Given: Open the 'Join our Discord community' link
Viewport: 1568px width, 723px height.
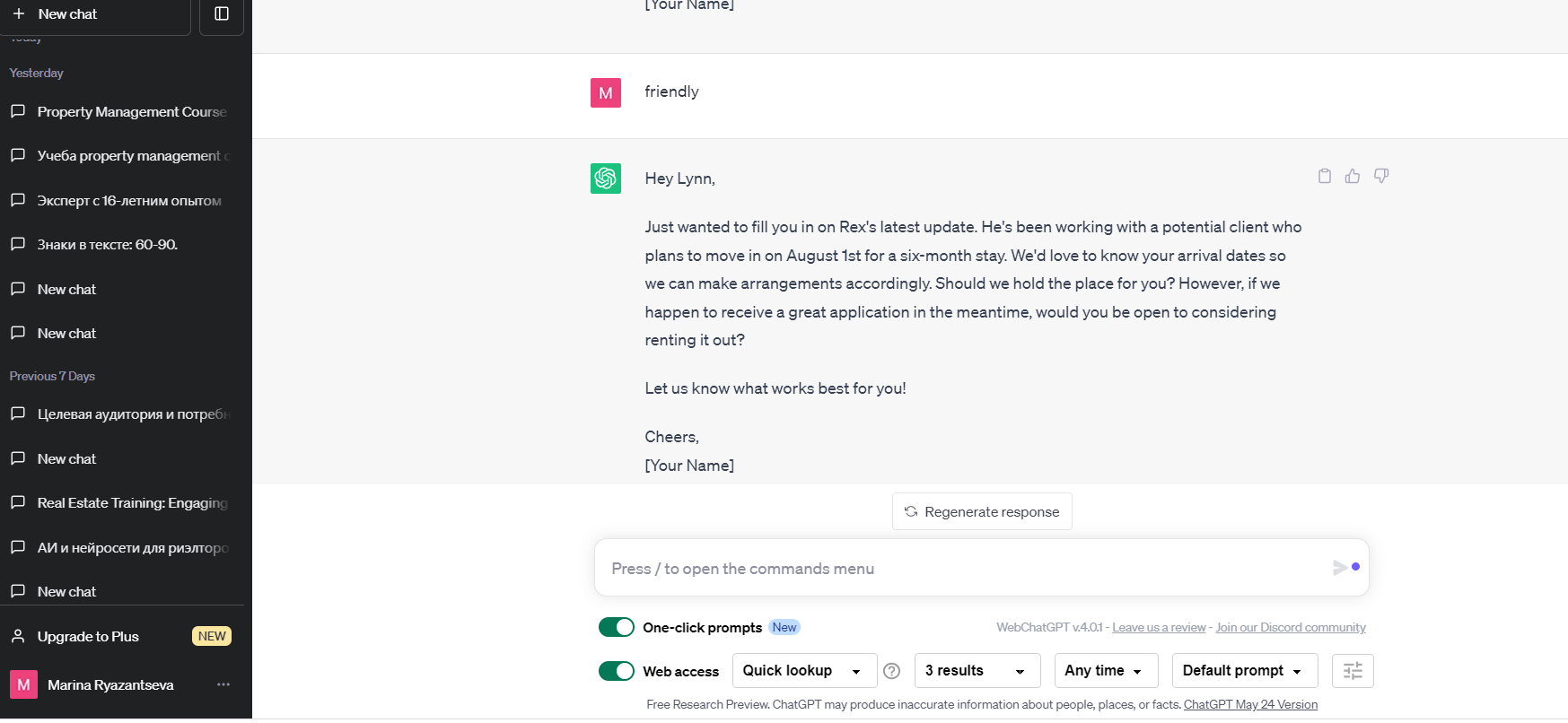Looking at the screenshot, I should coord(1291,627).
